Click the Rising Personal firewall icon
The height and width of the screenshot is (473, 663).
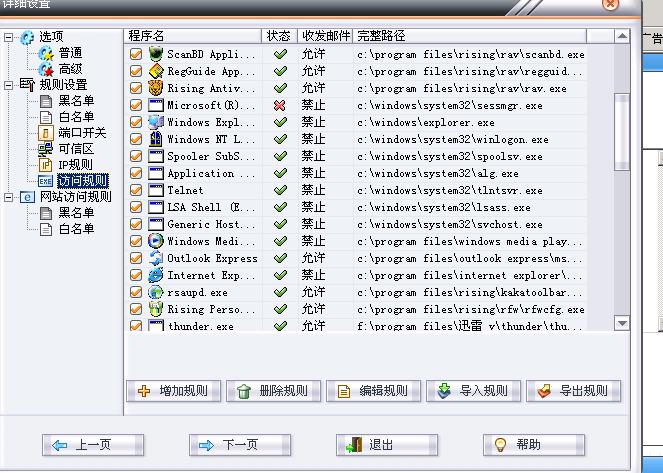tap(156, 309)
